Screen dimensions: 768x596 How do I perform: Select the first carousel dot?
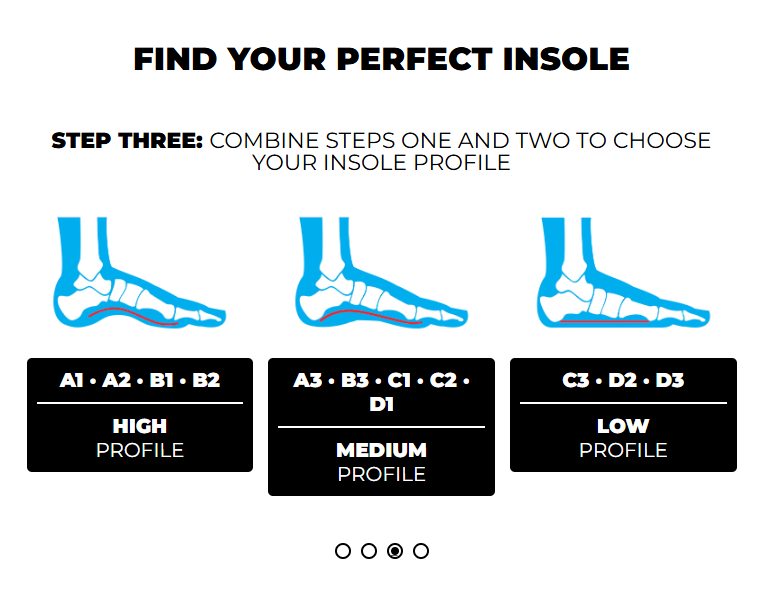point(343,551)
